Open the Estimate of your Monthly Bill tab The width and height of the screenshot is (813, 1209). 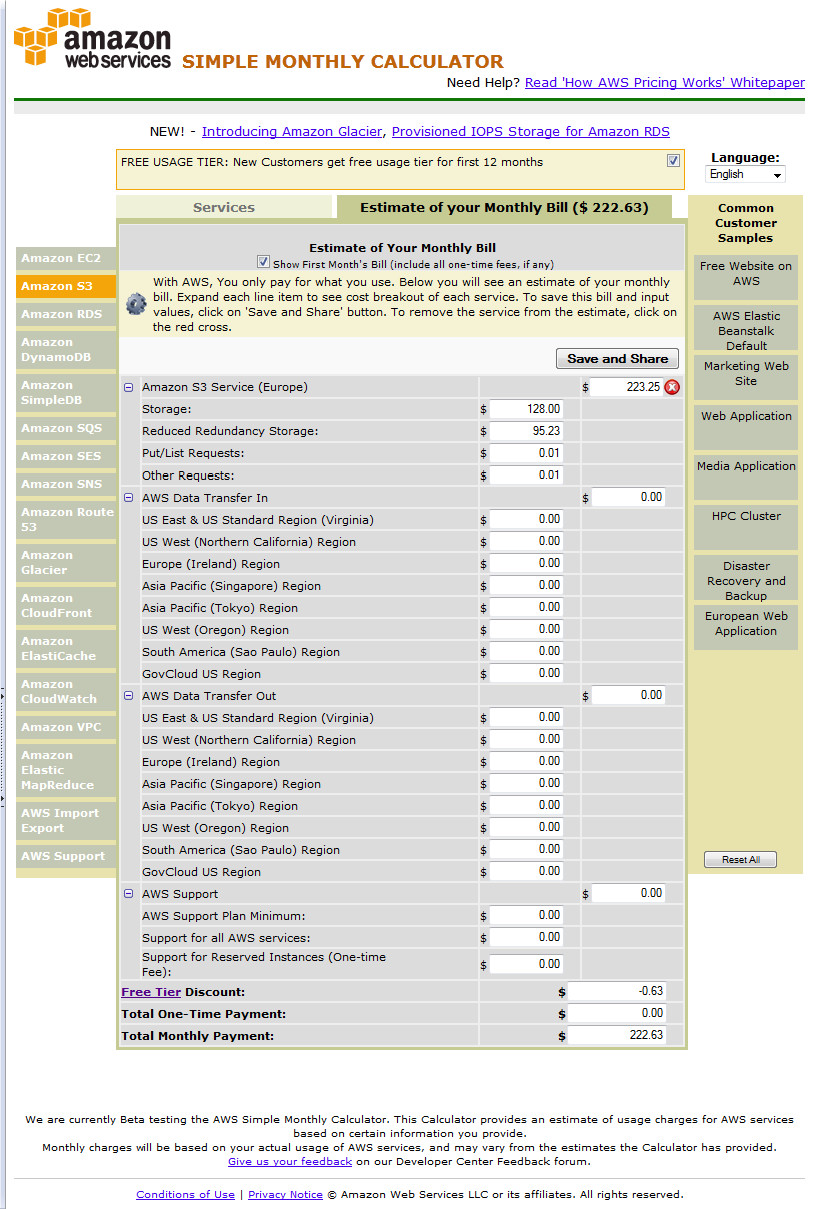point(503,207)
